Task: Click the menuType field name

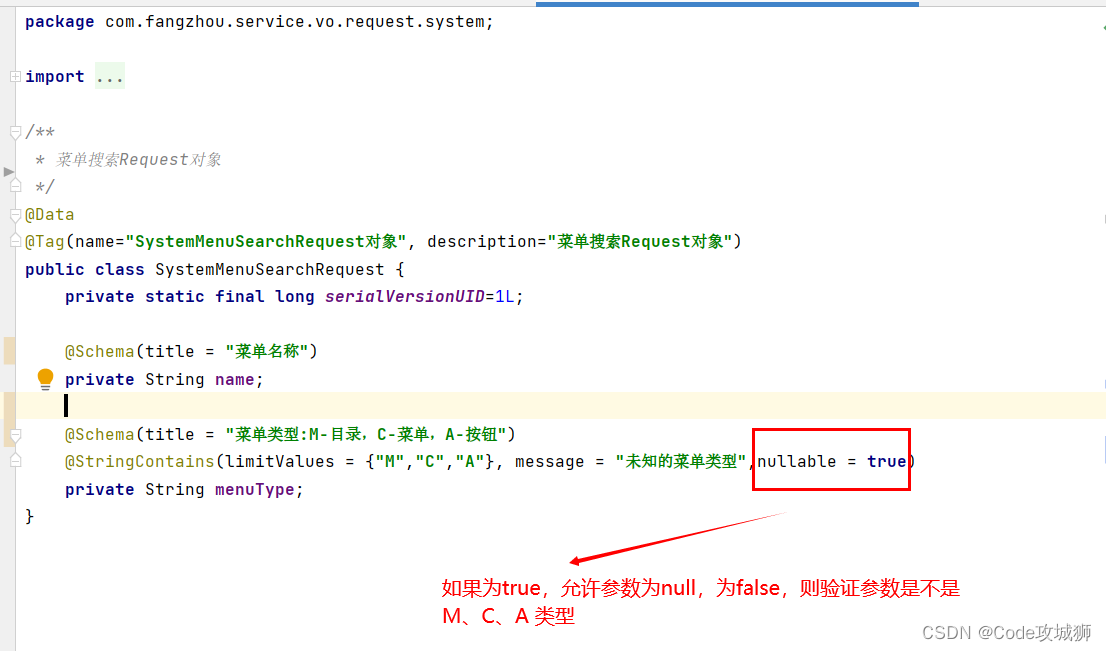Action: point(255,489)
